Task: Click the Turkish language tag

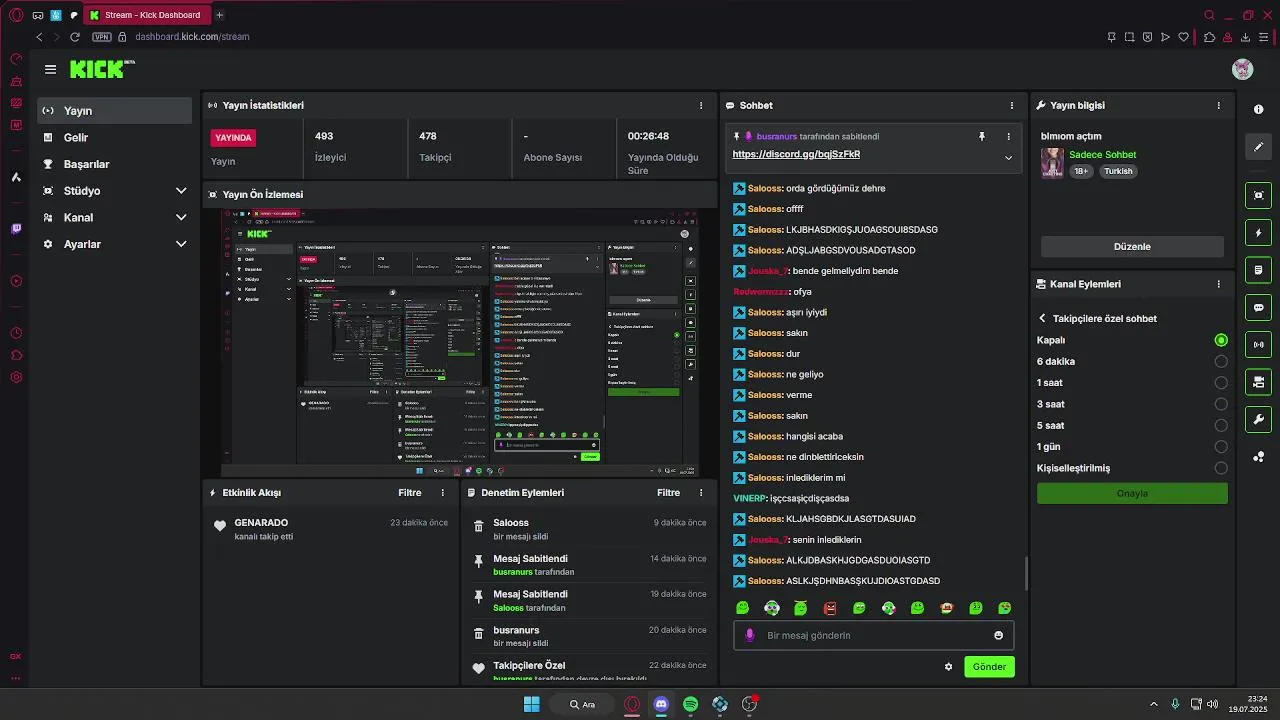Action: [1118, 171]
